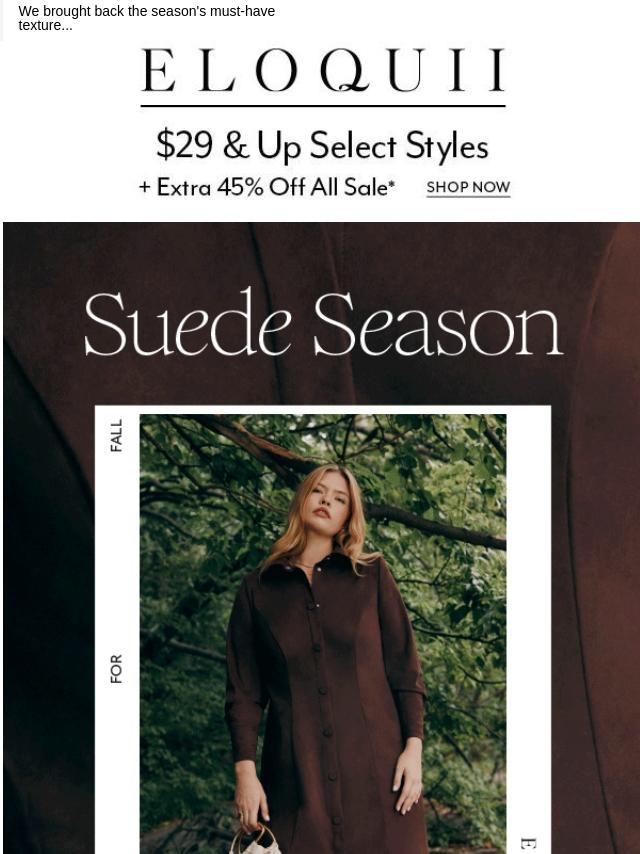Image resolution: width=640 pixels, height=854 pixels.
Task: Click the vertical FOR label
Action: coord(117,668)
